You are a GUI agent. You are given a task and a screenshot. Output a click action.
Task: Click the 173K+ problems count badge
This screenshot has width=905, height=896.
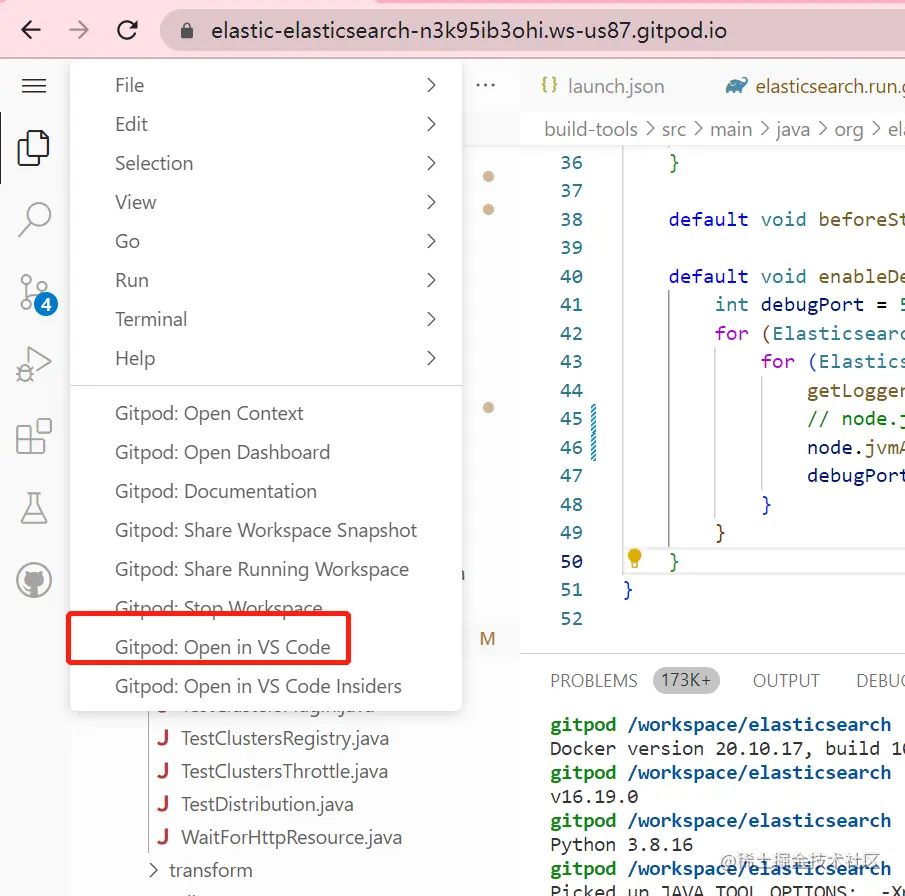686,680
